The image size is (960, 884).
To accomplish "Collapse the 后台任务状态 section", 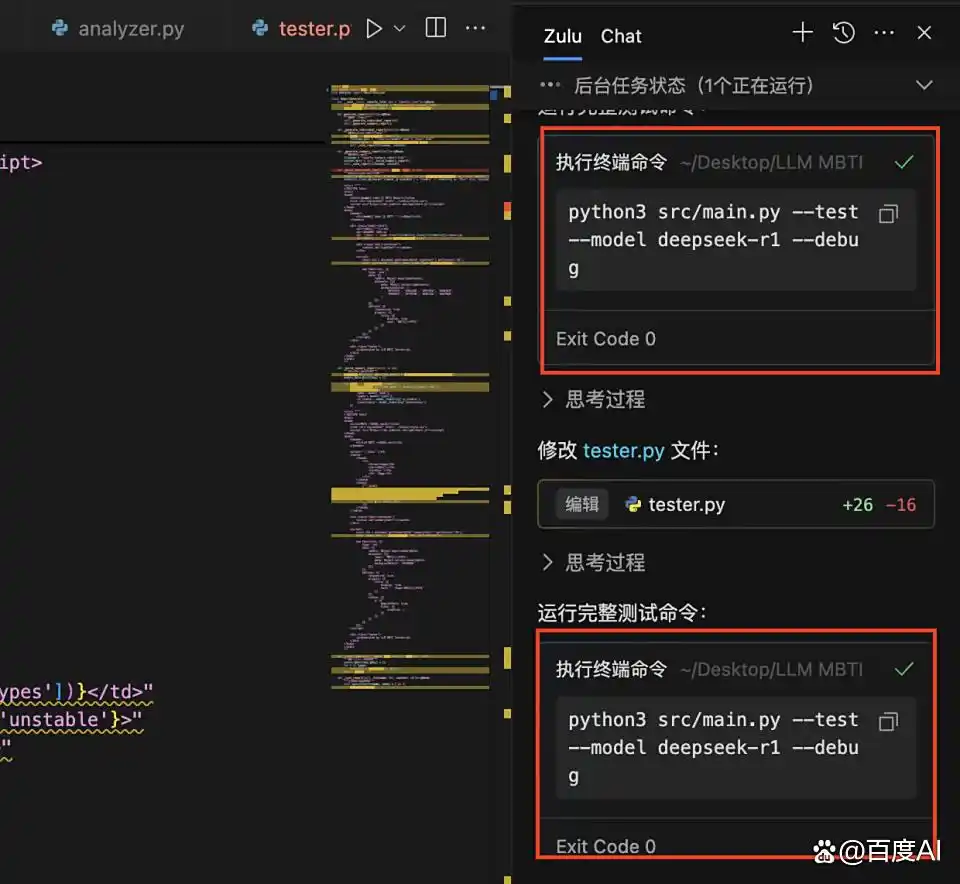I will 924,85.
